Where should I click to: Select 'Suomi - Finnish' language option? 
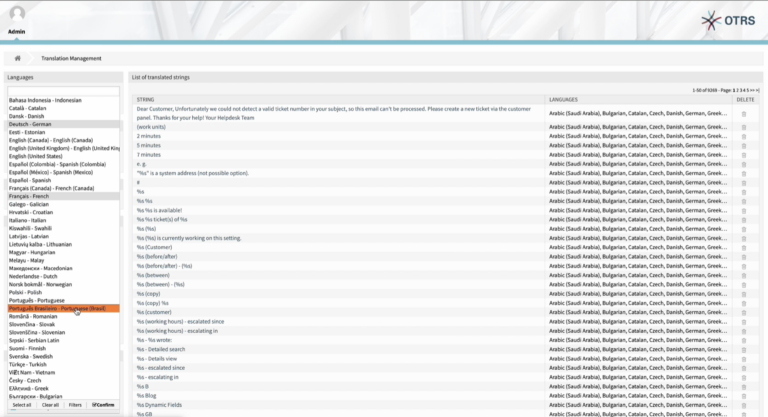[63, 348]
